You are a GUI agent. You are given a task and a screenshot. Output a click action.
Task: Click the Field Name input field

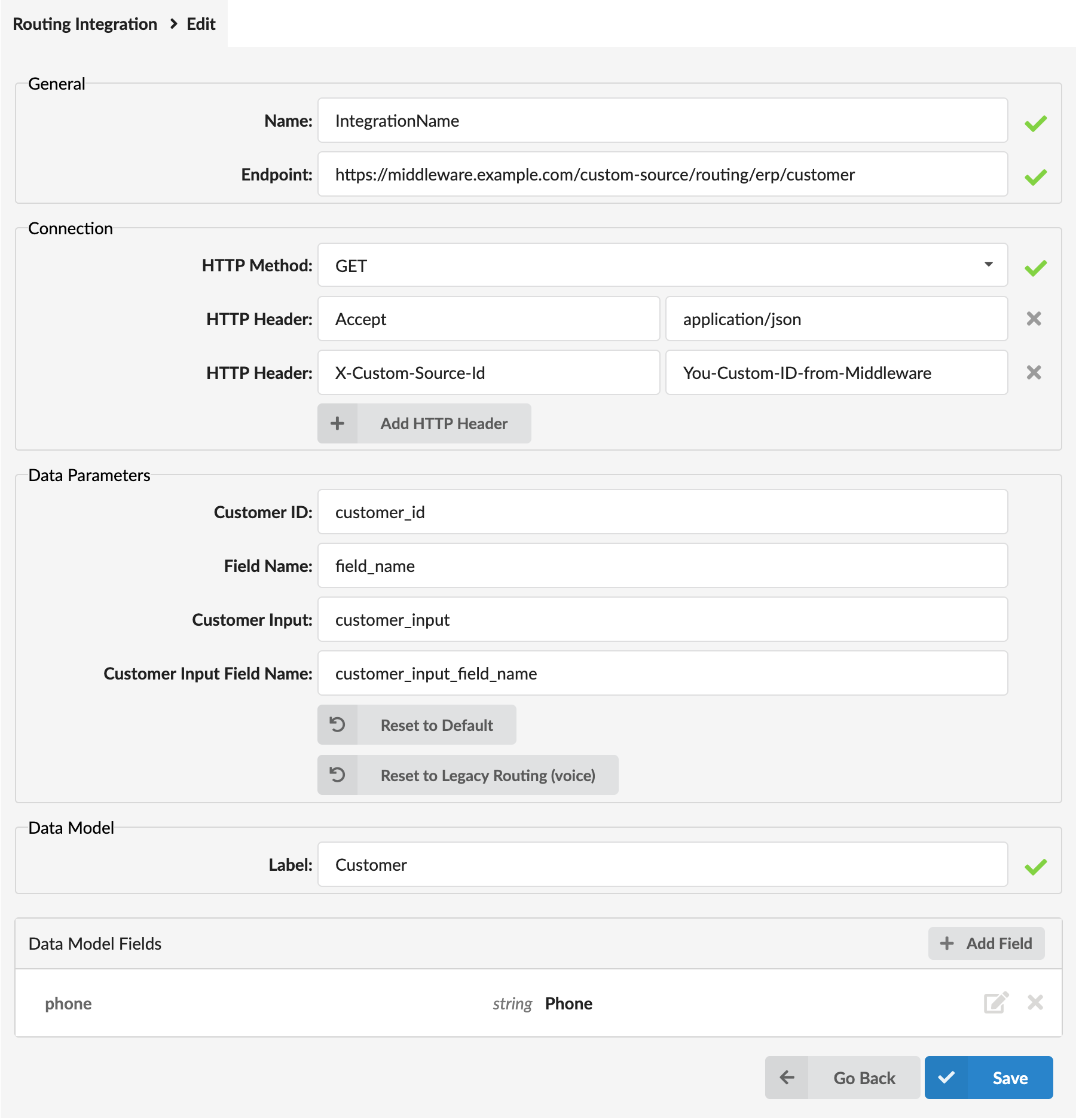(x=663, y=566)
